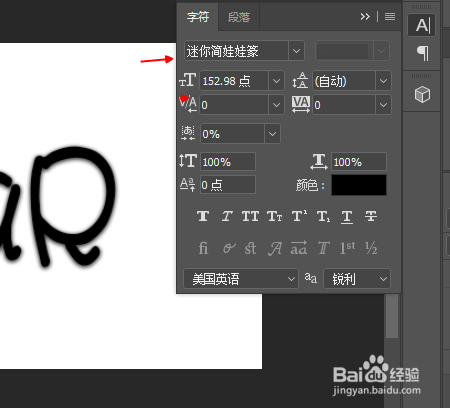Switch to the 段落 paragraph tab
The height and width of the screenshot is (408, 450).
[239, 17]
